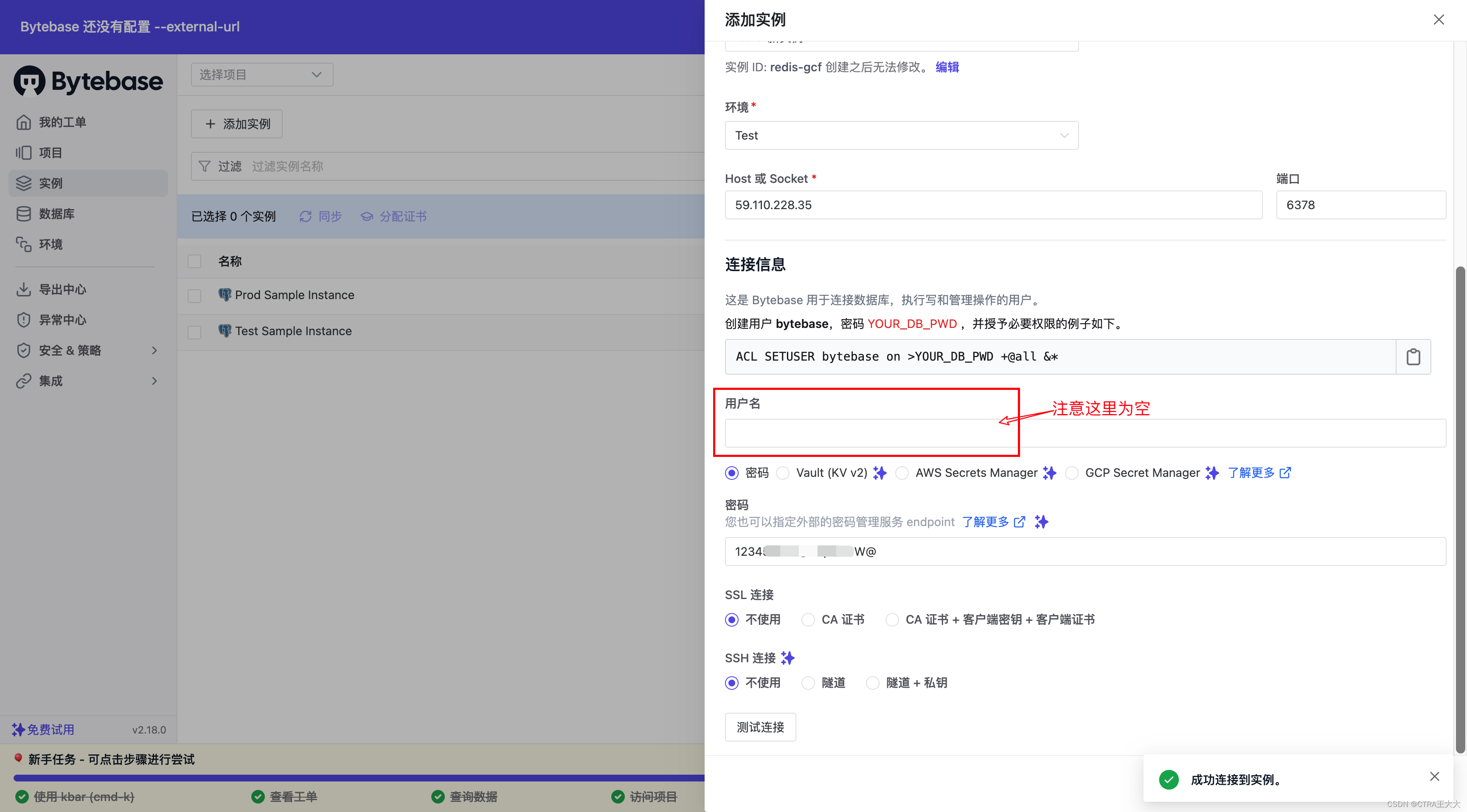Click sparkle icon beside SSH 连接
This screenshot has height=812, width=1467.
coord(787,658)
